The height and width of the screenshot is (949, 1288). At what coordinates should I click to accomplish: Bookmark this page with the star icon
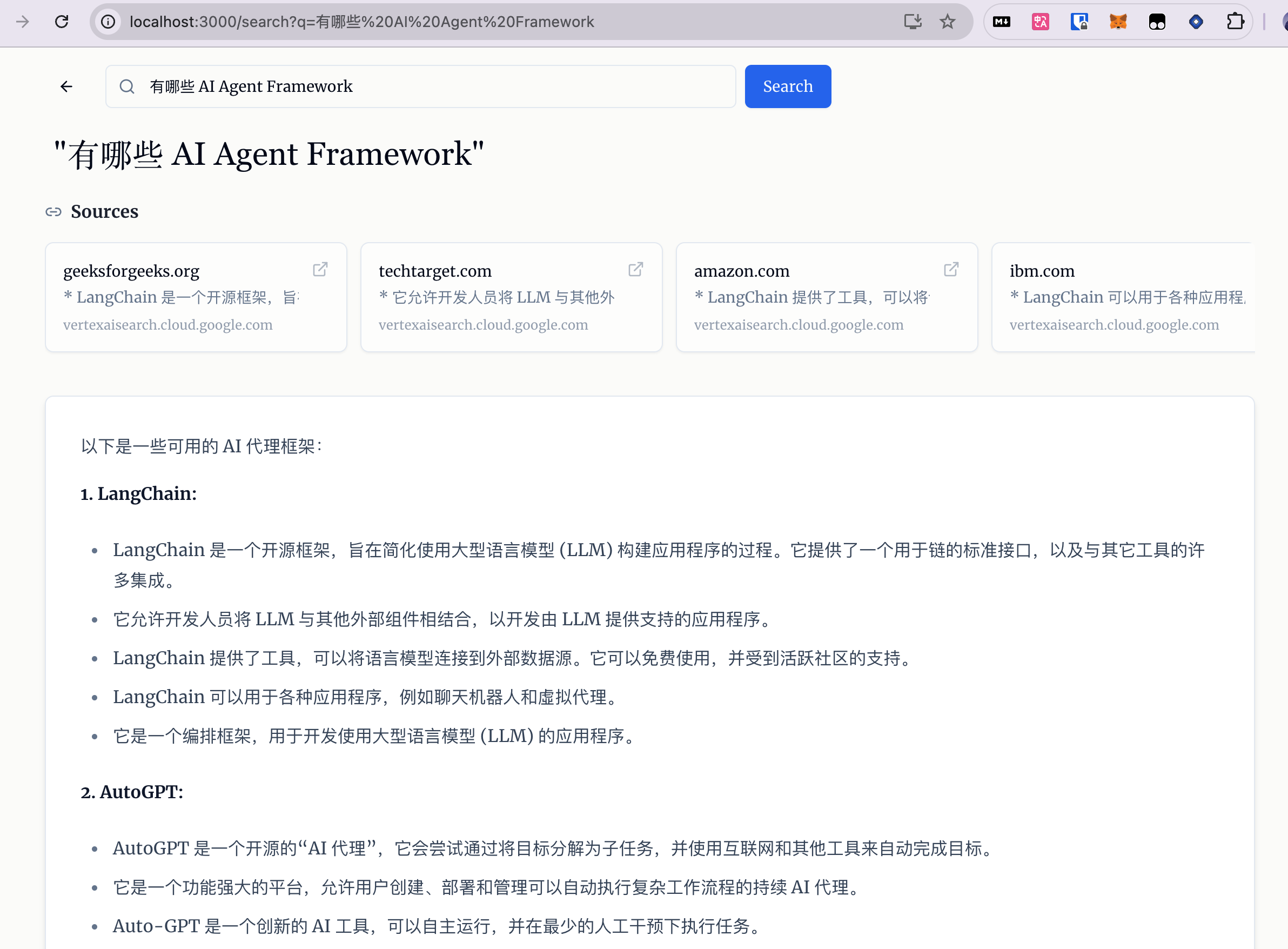coord(948,22)
